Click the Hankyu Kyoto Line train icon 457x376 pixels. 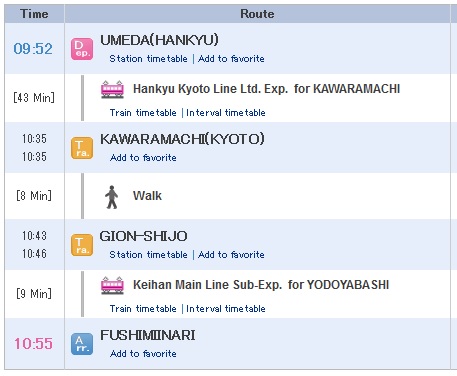[112, 89]
